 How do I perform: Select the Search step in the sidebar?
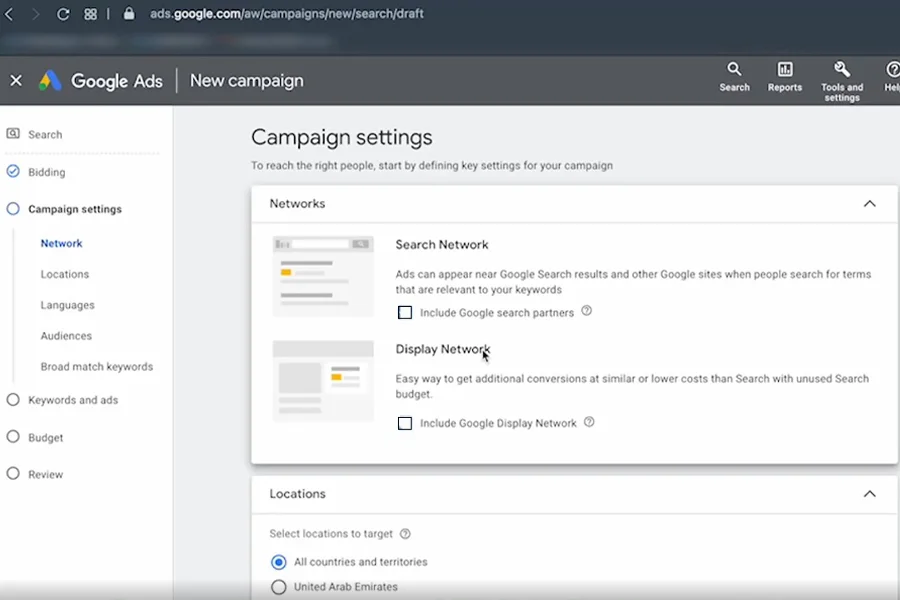[x=45, y=134]
